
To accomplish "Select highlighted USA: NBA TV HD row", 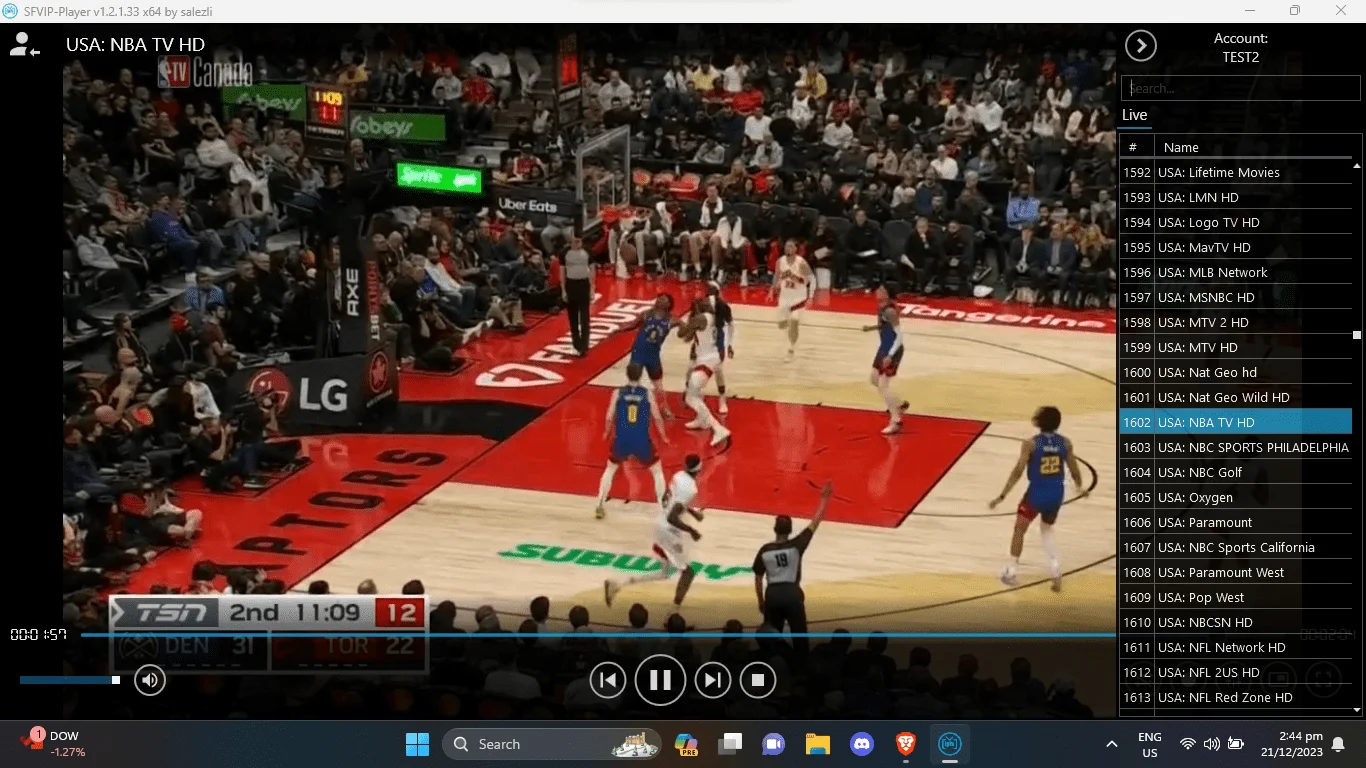I will click(x=1236, y=422).
